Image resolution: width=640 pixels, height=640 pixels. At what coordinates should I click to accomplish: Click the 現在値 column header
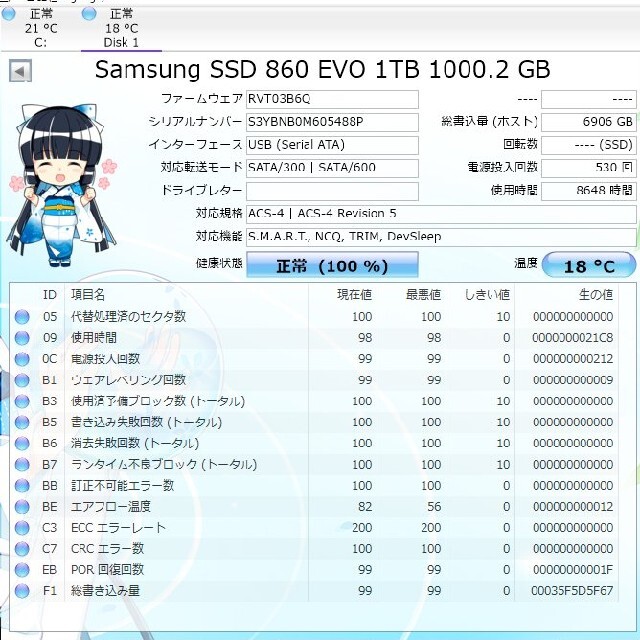(354, 294)
